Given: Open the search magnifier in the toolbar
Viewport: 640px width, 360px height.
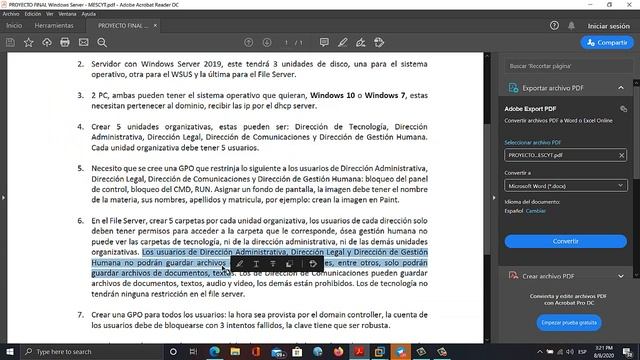Looking at the screenshot, I should click(x=102, y=42).
